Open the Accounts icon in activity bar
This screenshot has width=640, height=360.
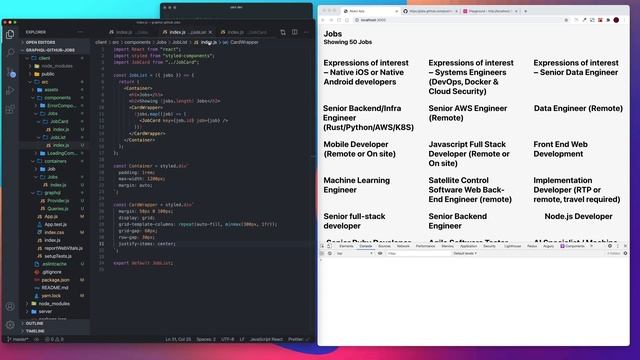coord(10,307)
